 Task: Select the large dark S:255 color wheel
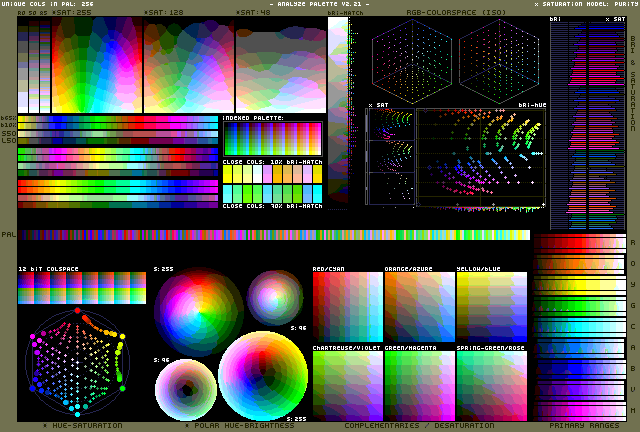(199, 312)
